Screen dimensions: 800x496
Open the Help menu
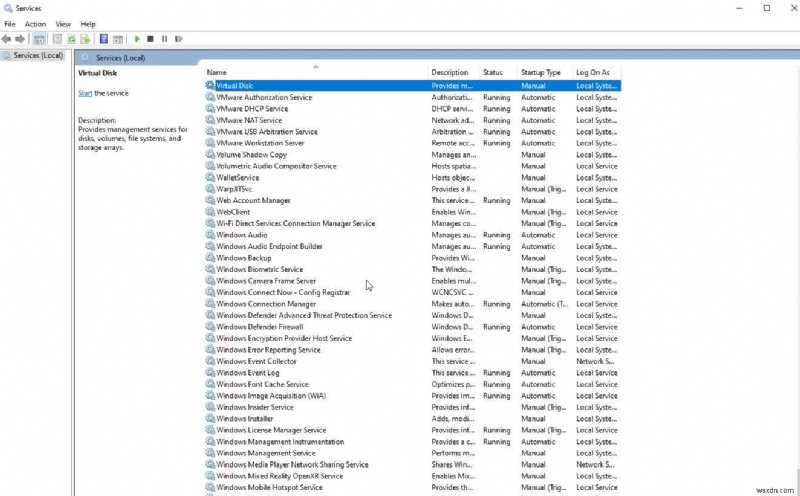(88, 24)
